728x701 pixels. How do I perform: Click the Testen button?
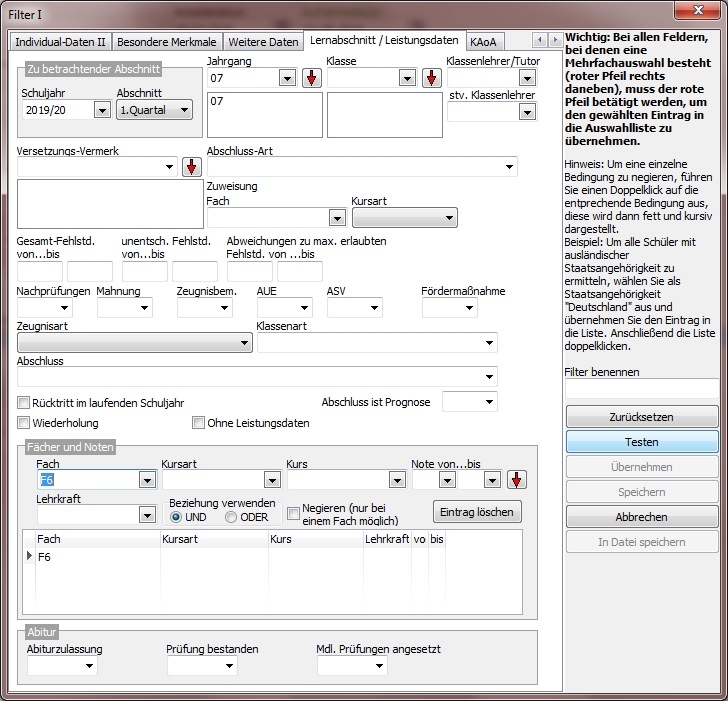642,442
